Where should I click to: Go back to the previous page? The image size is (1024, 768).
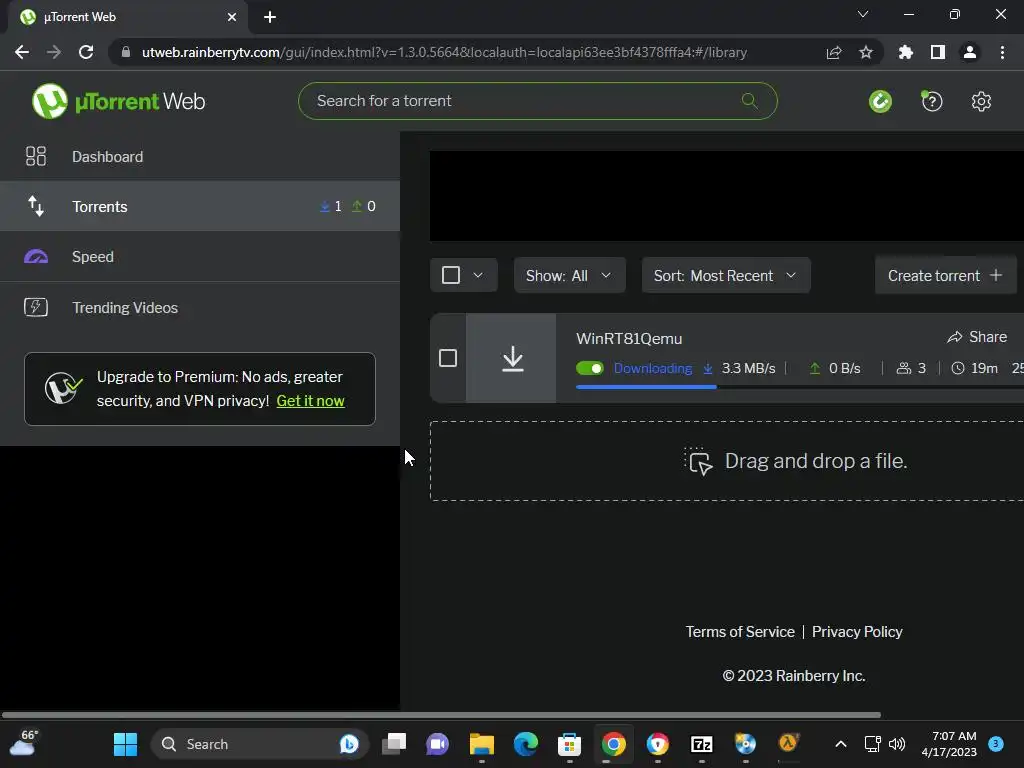[22, 52]
